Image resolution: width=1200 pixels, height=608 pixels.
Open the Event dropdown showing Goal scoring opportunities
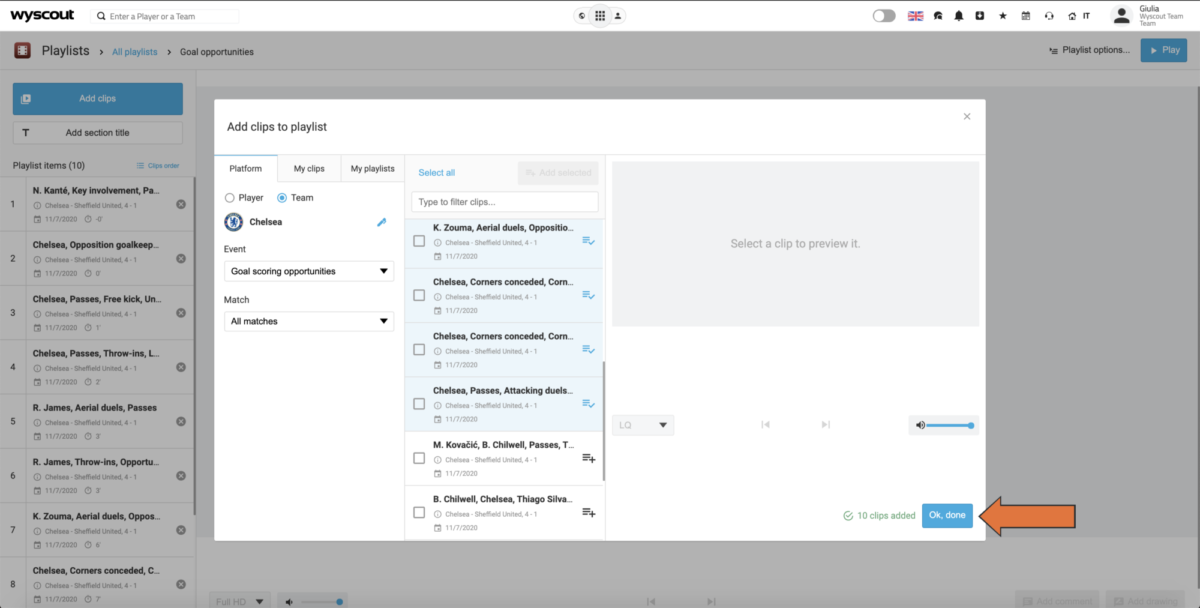pyautogui.click(x=308, y=270)
